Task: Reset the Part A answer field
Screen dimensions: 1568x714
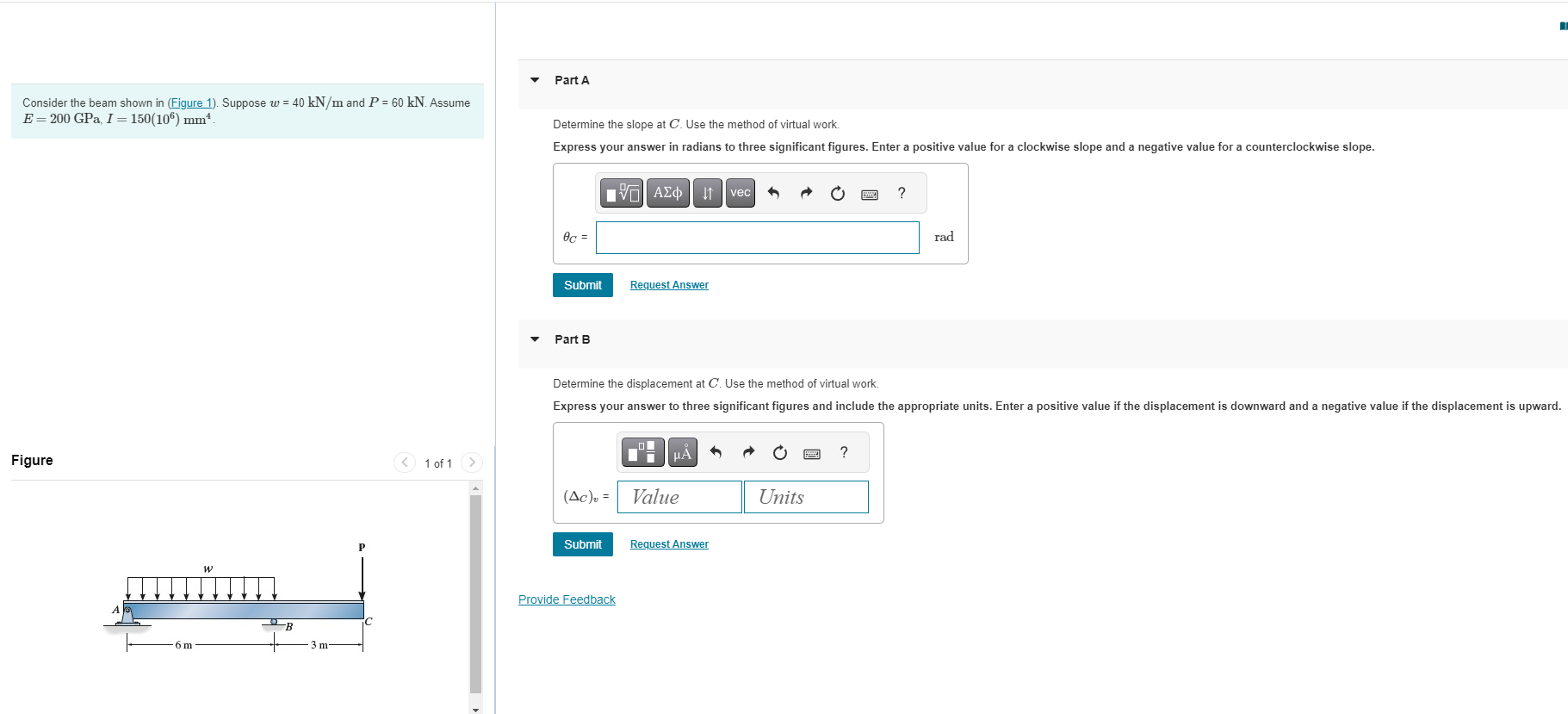Action: tap(838, 193)
